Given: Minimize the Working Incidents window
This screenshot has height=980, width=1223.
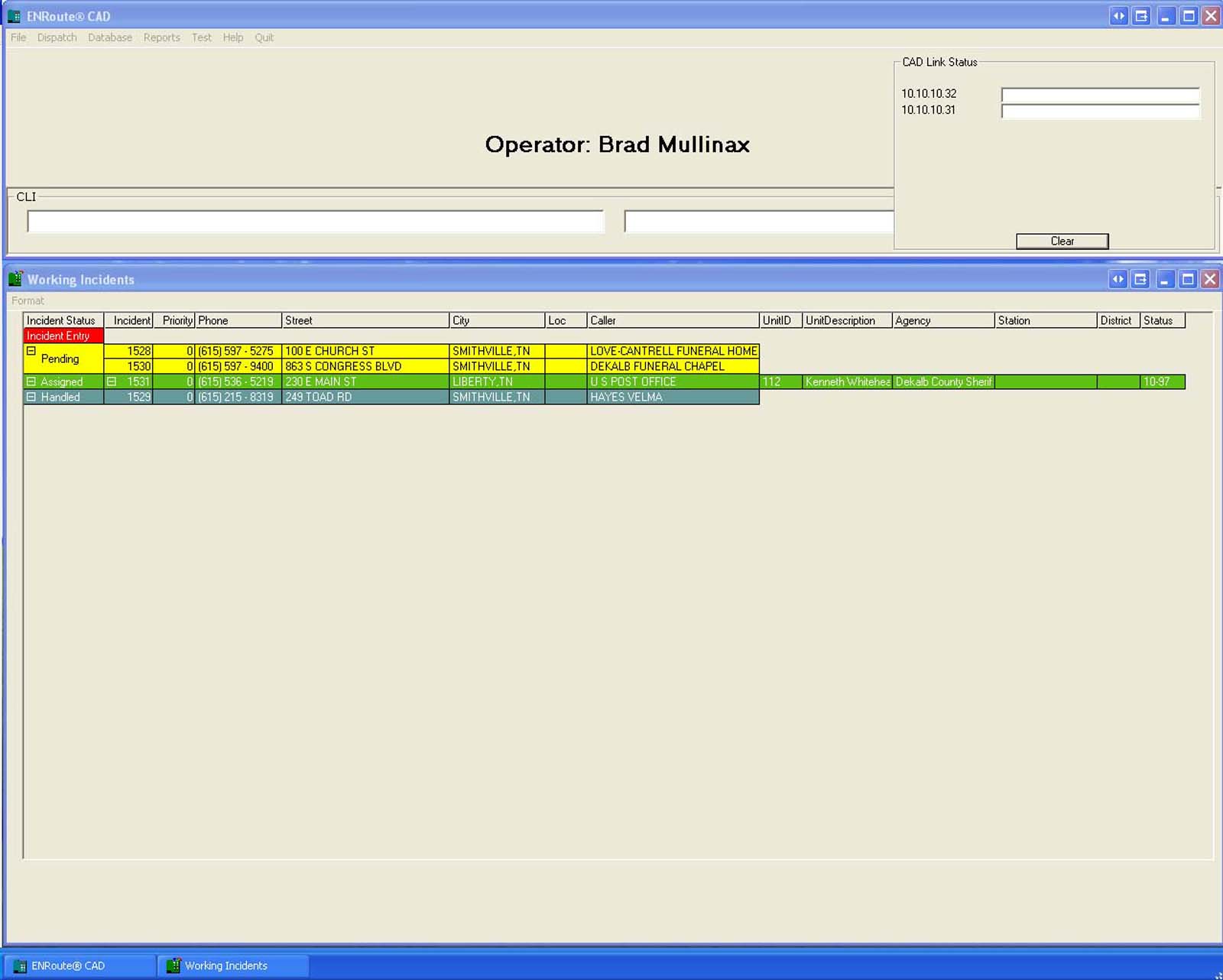Looking at the screenshot, I should click(1164, 279).
